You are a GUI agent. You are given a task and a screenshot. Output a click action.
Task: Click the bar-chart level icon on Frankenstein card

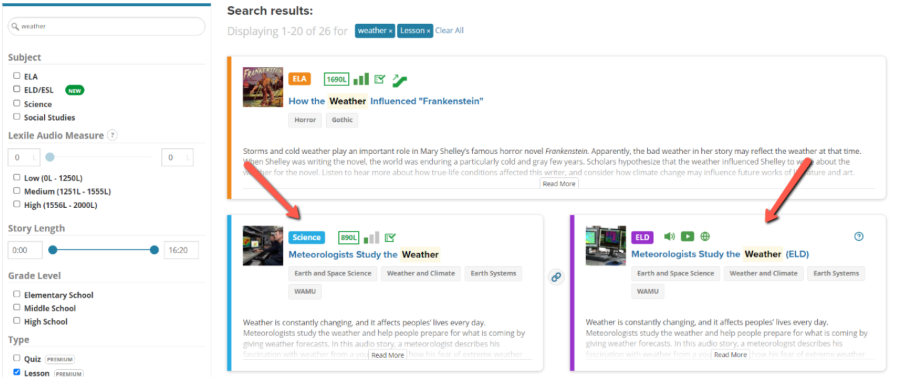pos(361,79)
